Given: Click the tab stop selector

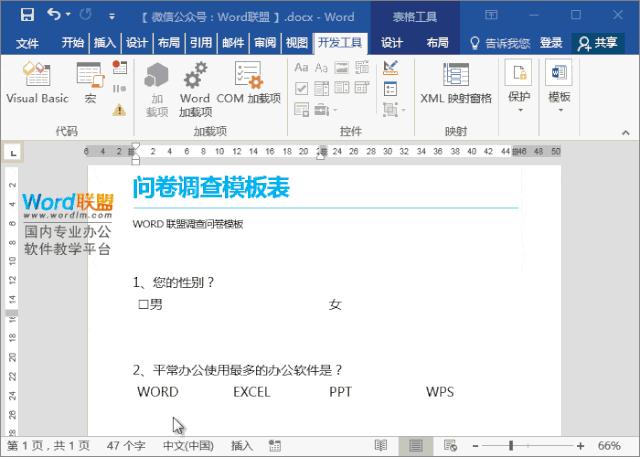Looking at the screenshot, I should pyautogui.click(x=13, y=153).
